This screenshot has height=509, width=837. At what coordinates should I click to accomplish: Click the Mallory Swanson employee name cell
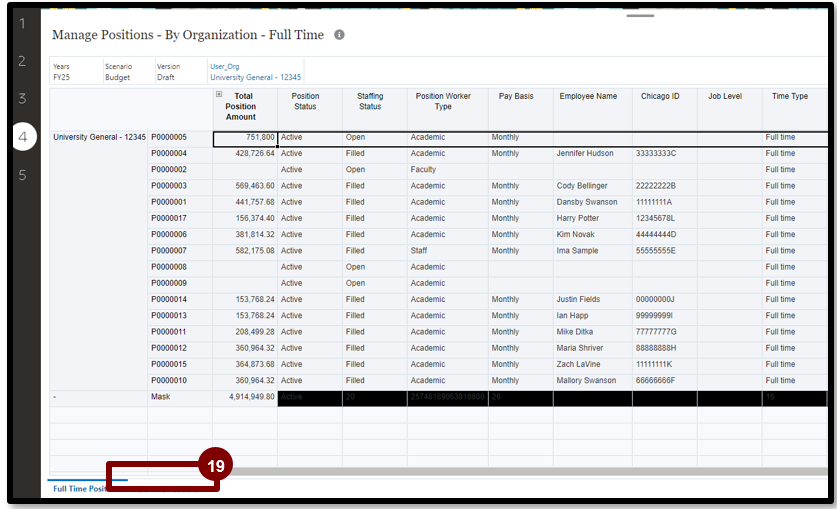click(x=593, y=380)
